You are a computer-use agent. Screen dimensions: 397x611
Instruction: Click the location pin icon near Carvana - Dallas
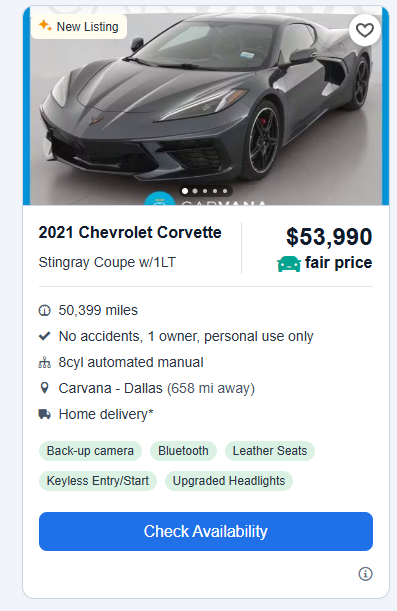click(44, 388)
